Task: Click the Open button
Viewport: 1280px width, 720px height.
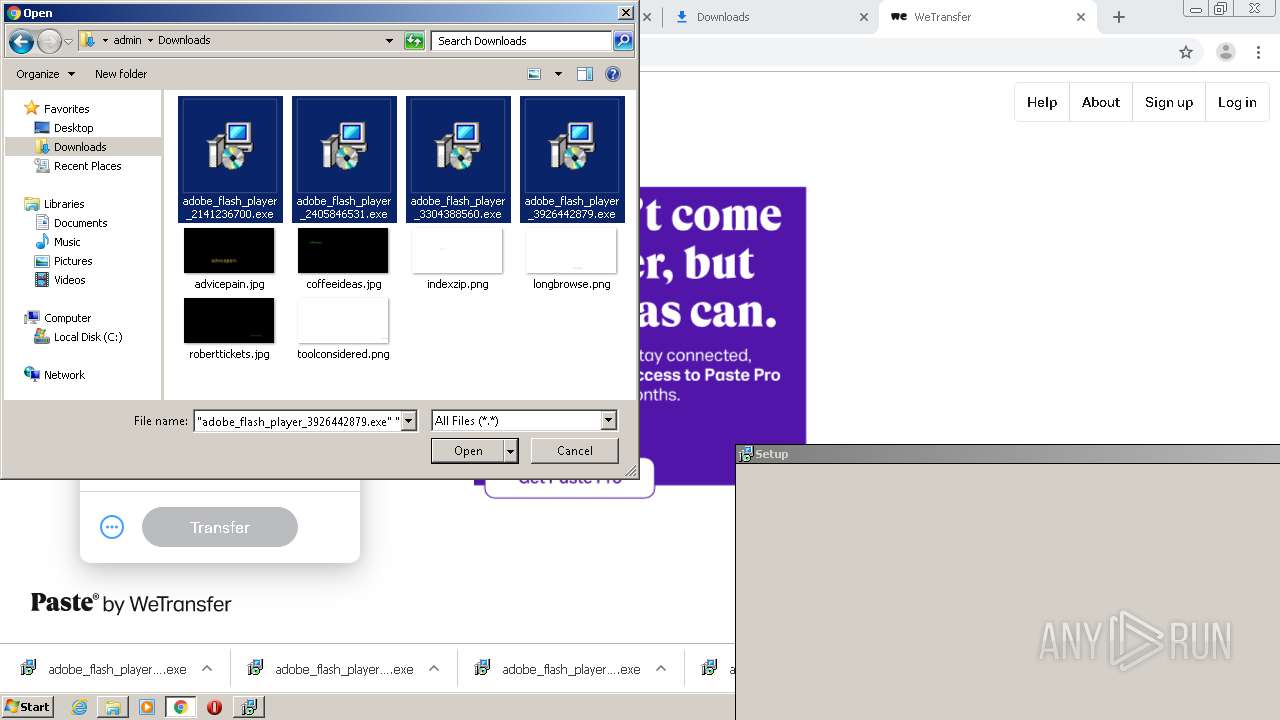Action: pos(468,451)
